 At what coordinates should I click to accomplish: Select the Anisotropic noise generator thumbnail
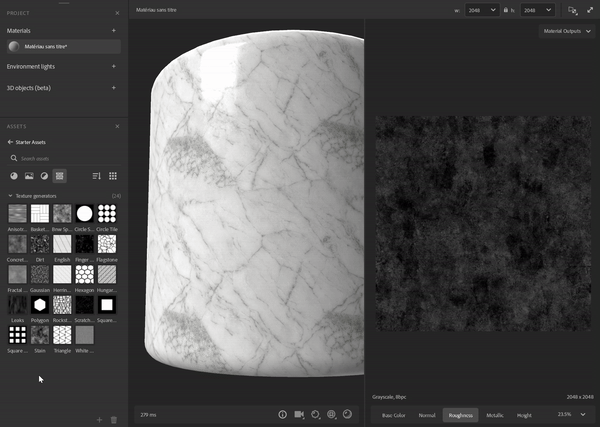coord(18,214)
